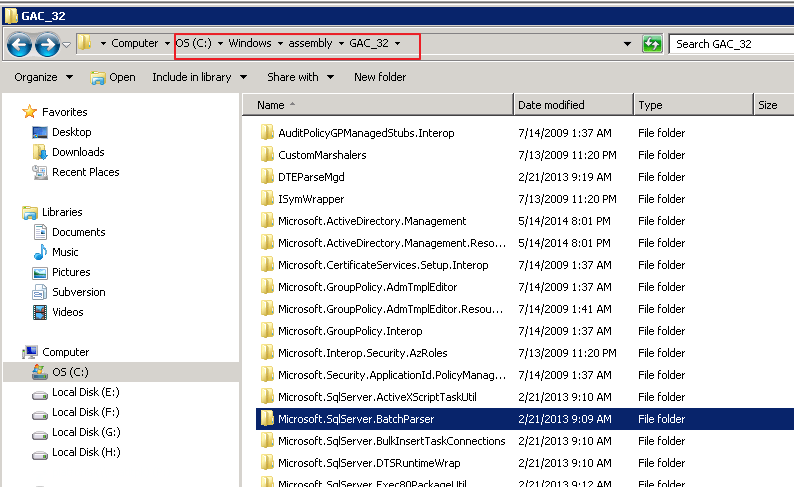This screenshot has height=487, width=794.
Task: Select Local Disk (F:) drive icon
Action: (39, 414)
